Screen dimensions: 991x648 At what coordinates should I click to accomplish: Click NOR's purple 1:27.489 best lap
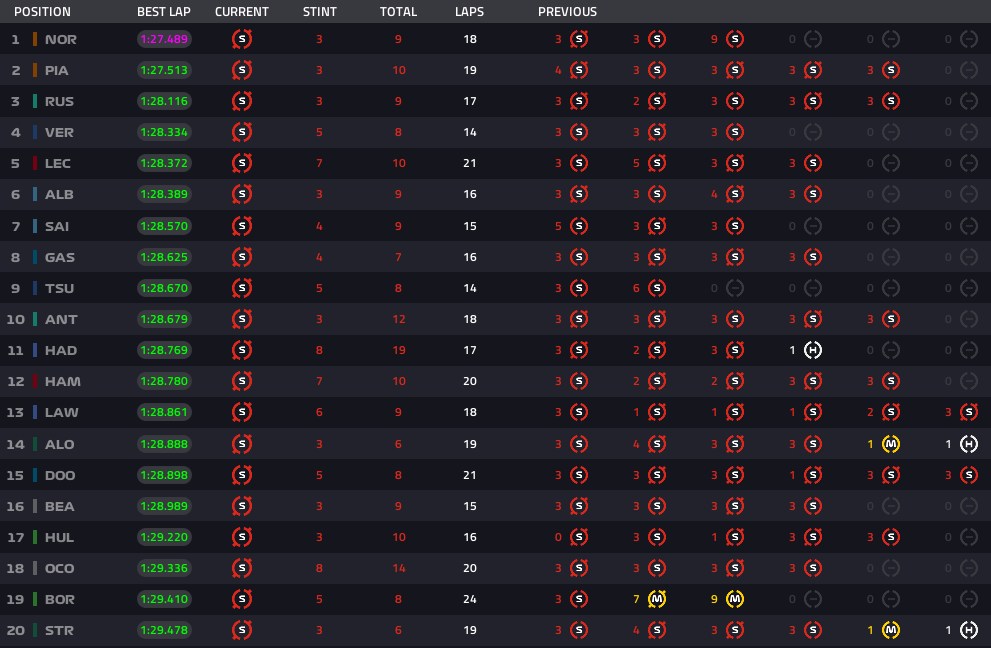[164, 39]
